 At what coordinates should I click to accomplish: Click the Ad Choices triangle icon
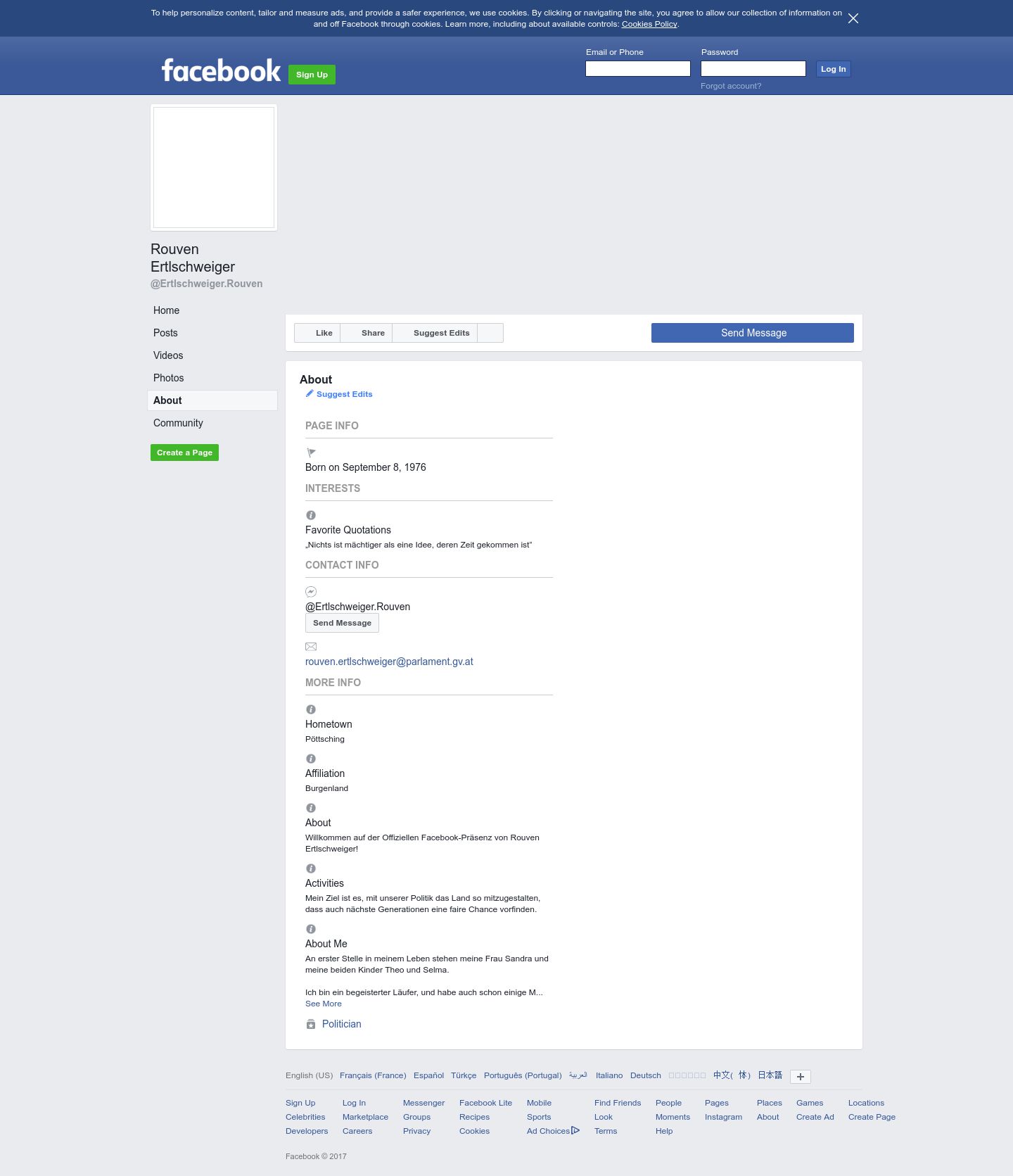click(x=575, y=1130)
